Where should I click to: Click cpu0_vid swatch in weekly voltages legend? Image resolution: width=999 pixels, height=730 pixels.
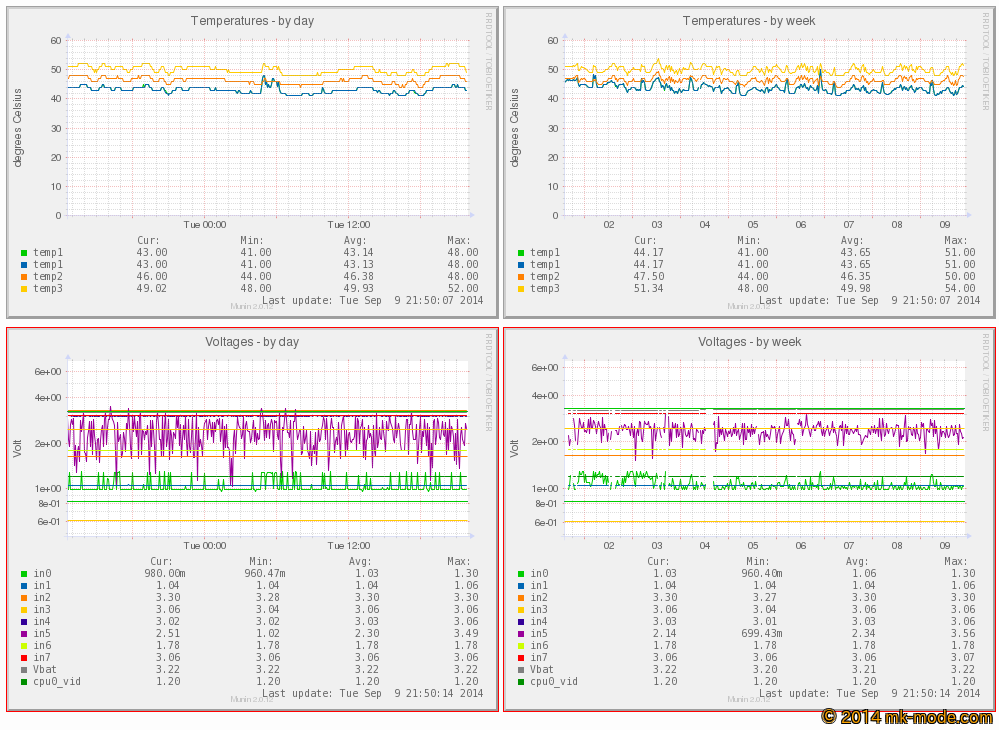click(521, 681)
